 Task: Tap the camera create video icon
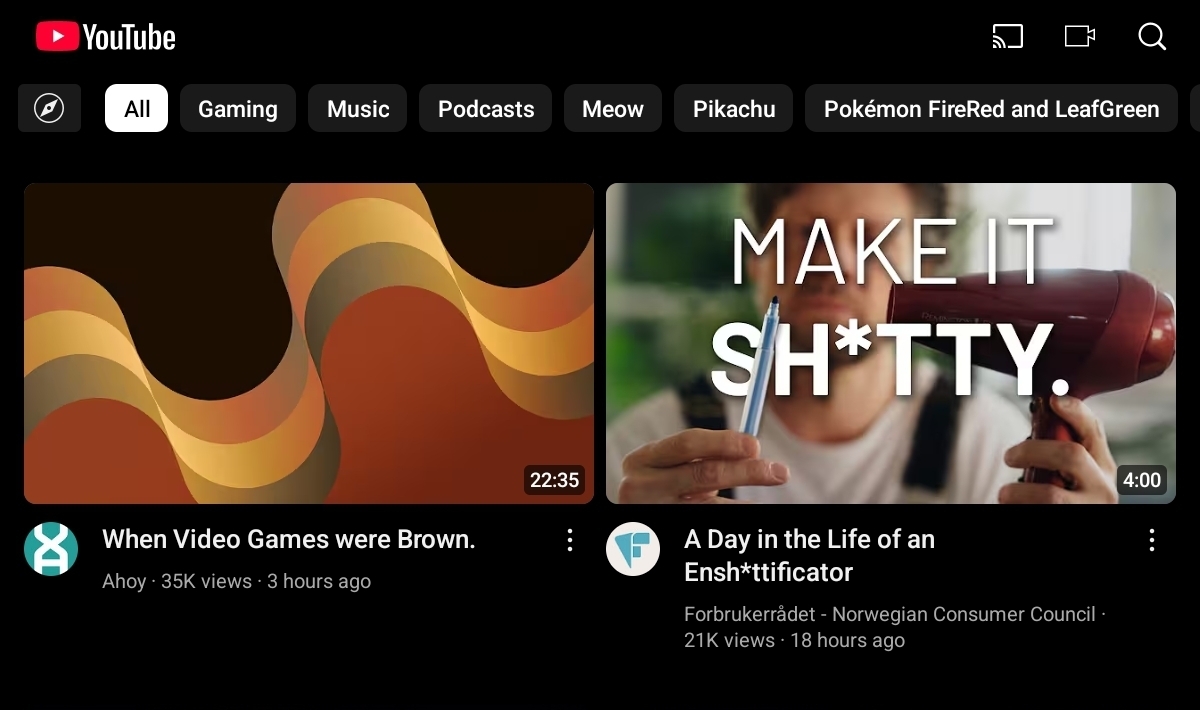pyautogui.click(x=1079, y=37)
